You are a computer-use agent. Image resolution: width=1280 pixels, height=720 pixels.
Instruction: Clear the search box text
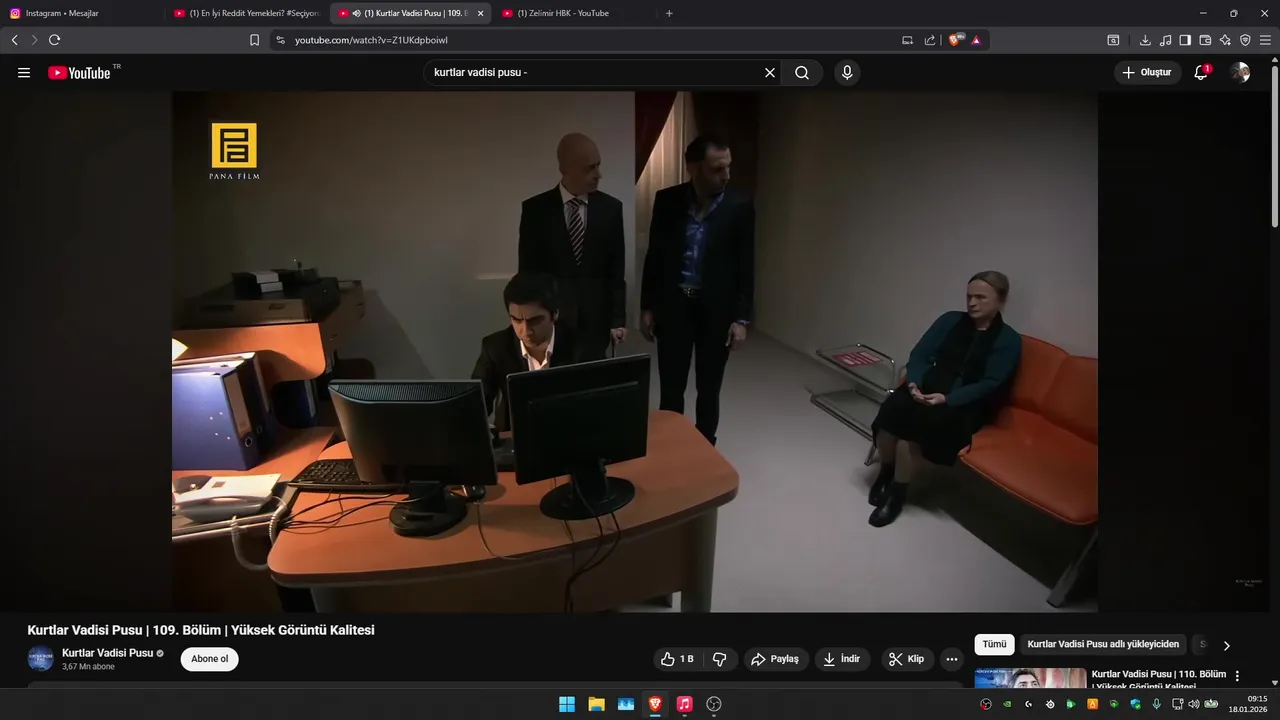[770, 73]
